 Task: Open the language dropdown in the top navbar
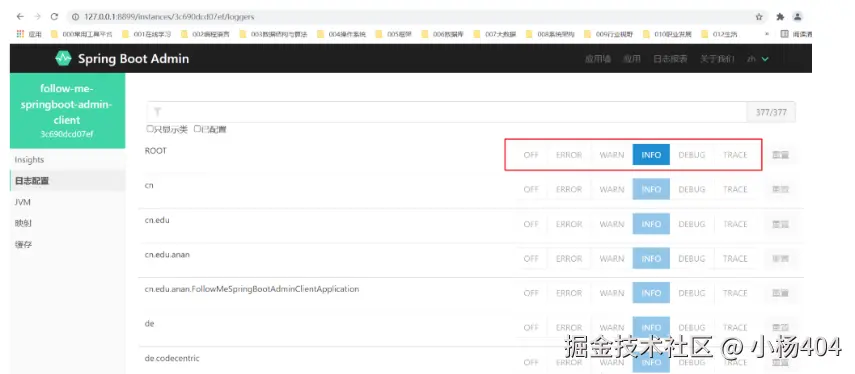(757, 59)
